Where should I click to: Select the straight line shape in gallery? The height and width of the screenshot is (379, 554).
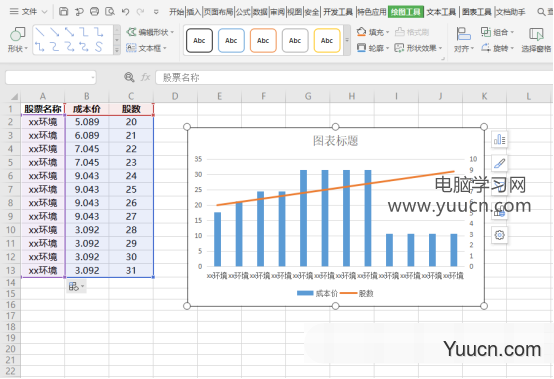40,32
